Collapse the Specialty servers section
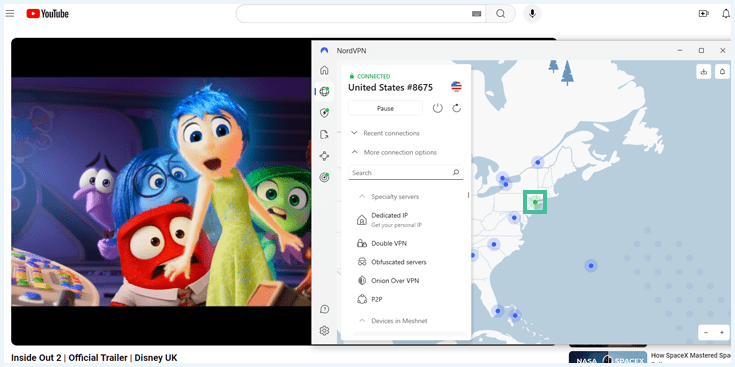 (389, 197)
